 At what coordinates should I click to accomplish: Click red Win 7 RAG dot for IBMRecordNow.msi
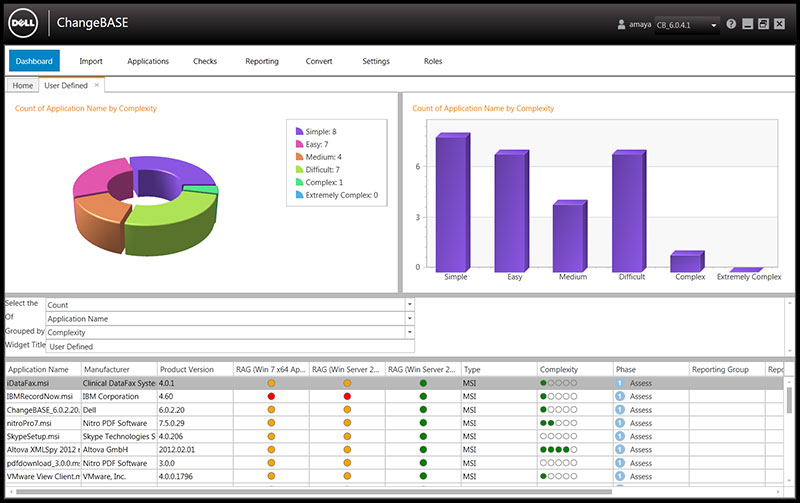tap(271, 396)
